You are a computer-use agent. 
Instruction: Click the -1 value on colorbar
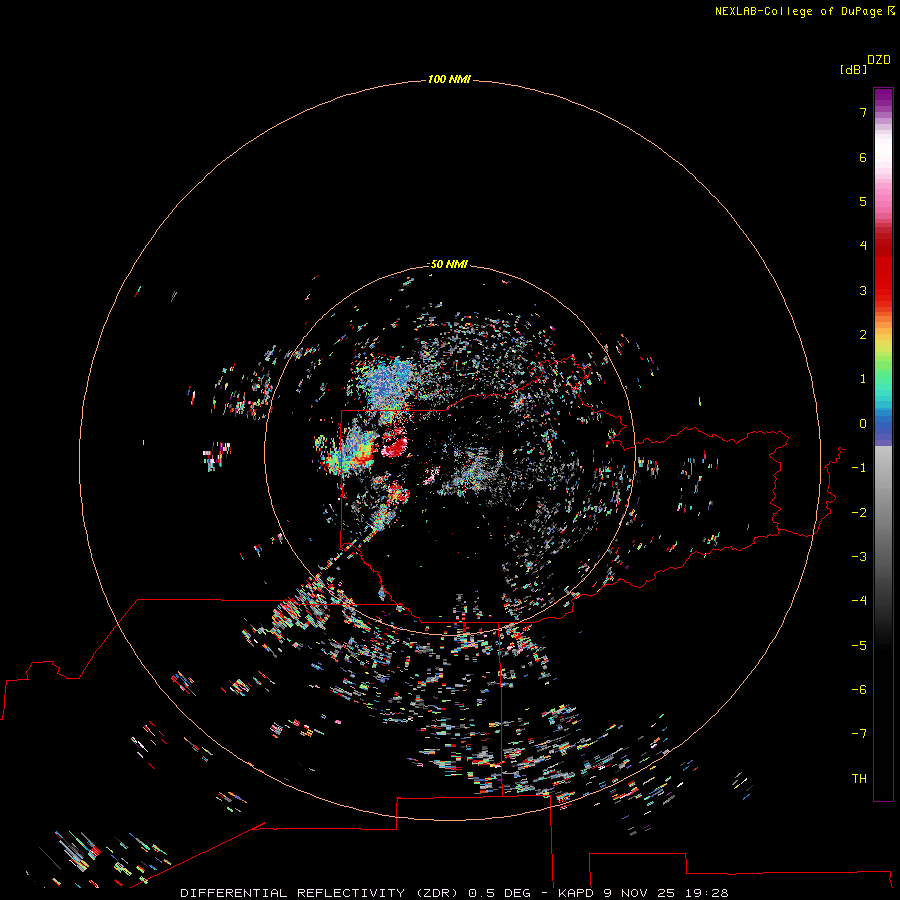[x=859, y=468]
